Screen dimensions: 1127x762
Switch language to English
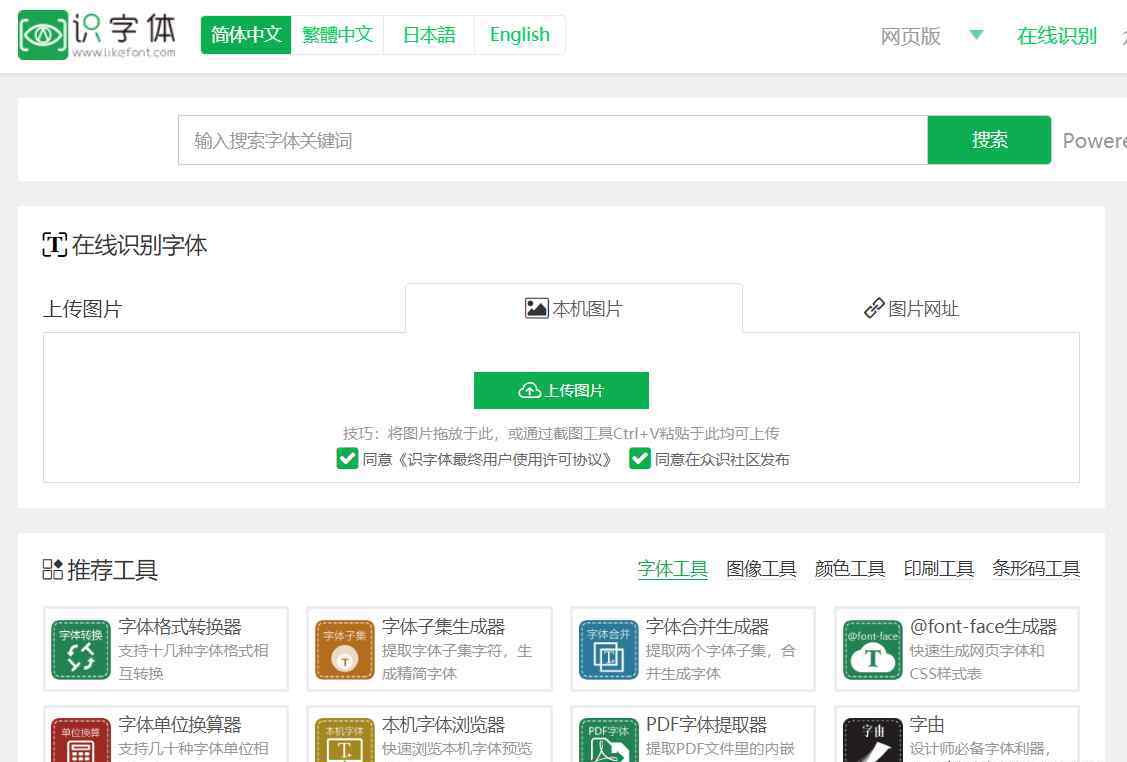519,35
